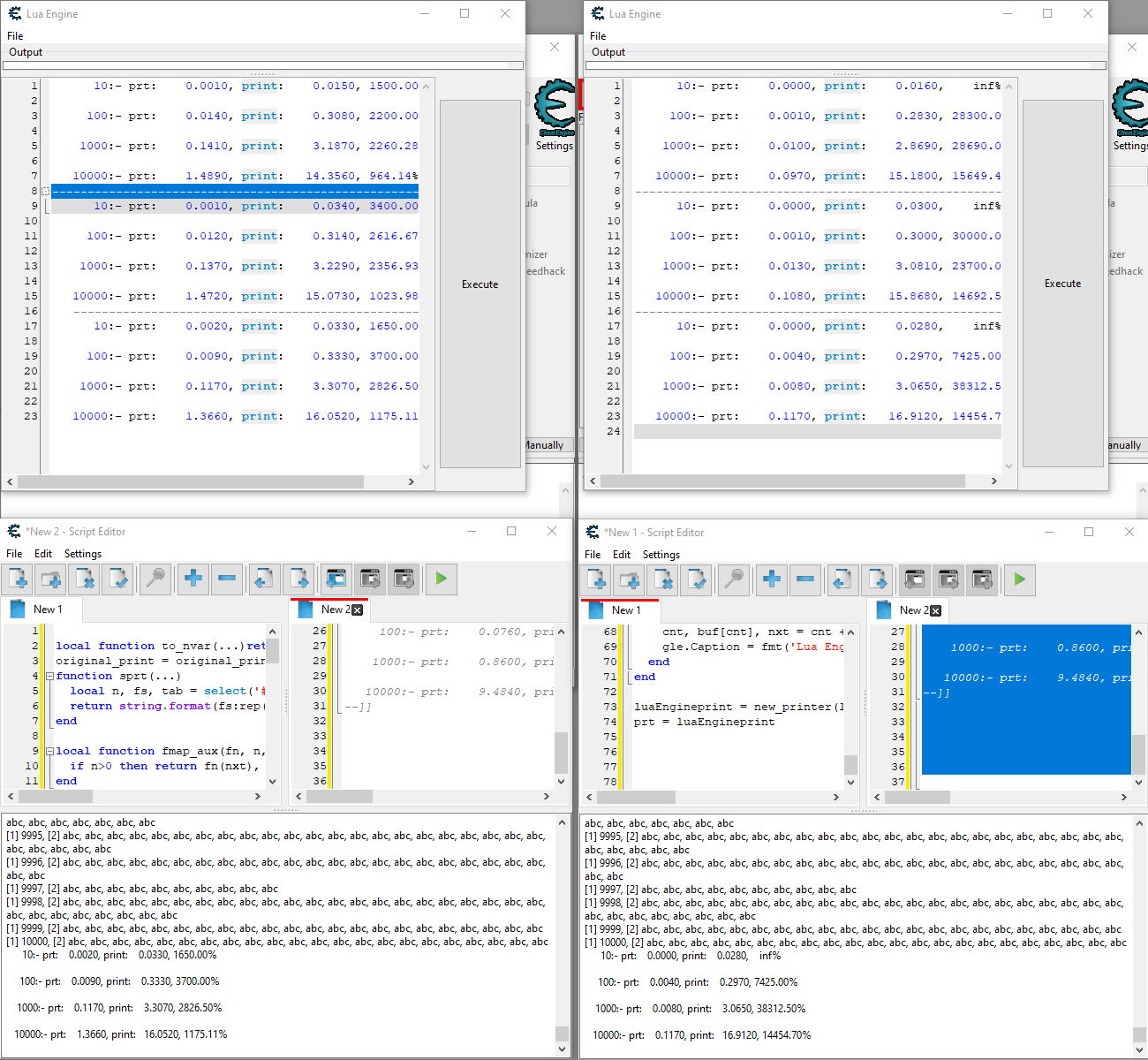Run script with green play in New 2 Script Editor

[441, 579]
